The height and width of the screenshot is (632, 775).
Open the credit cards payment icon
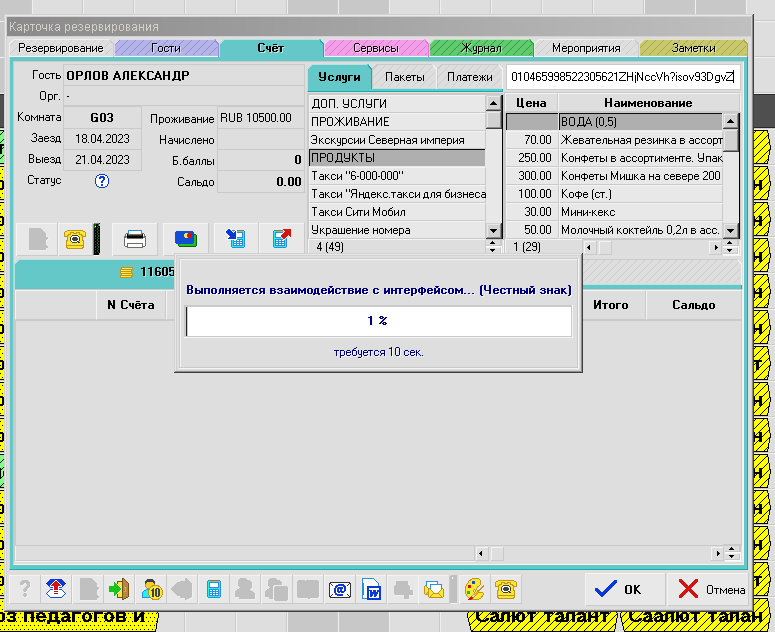tap(186, 239)
